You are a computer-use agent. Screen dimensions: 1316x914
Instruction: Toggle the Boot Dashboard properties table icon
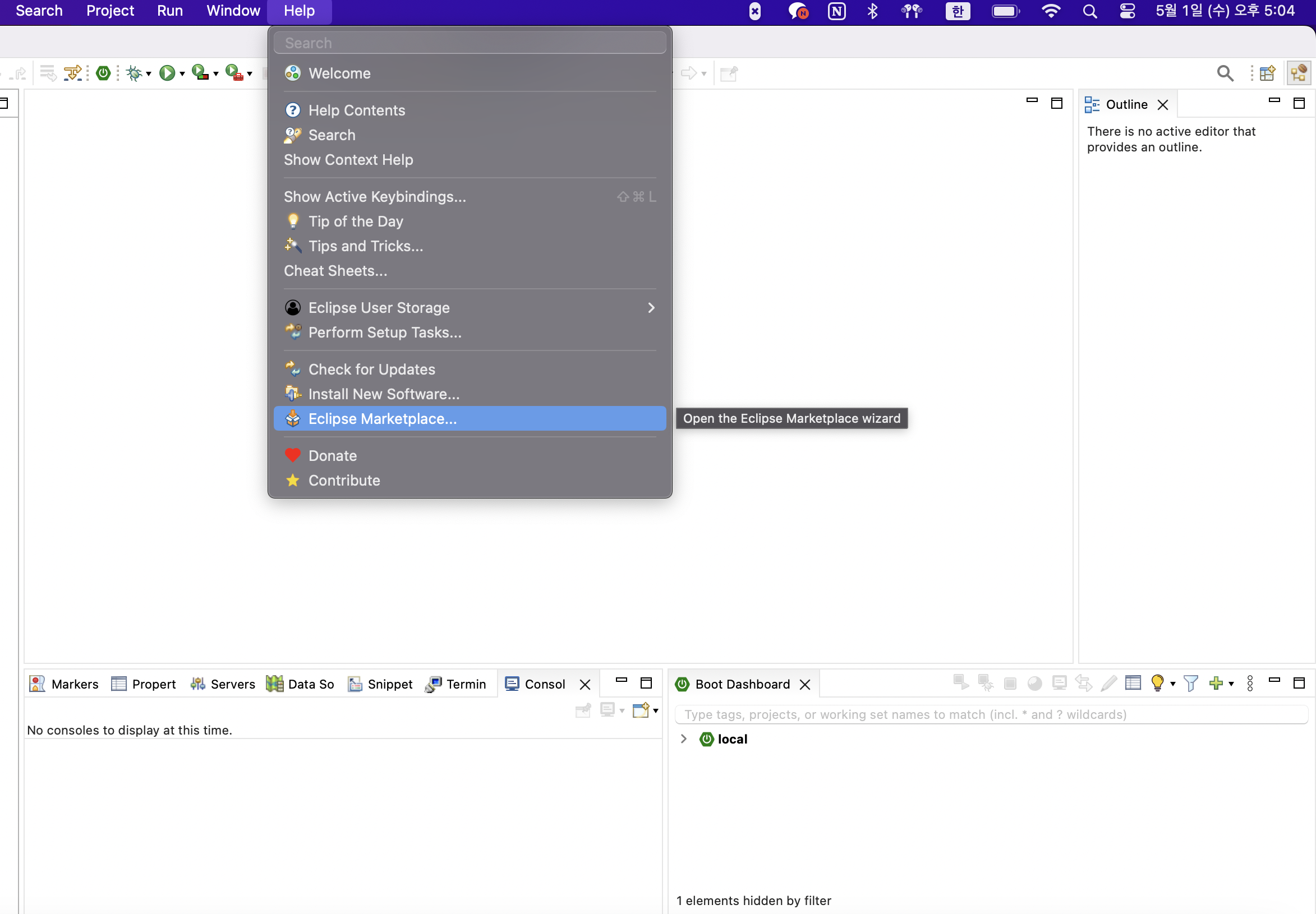(1133, 682)
